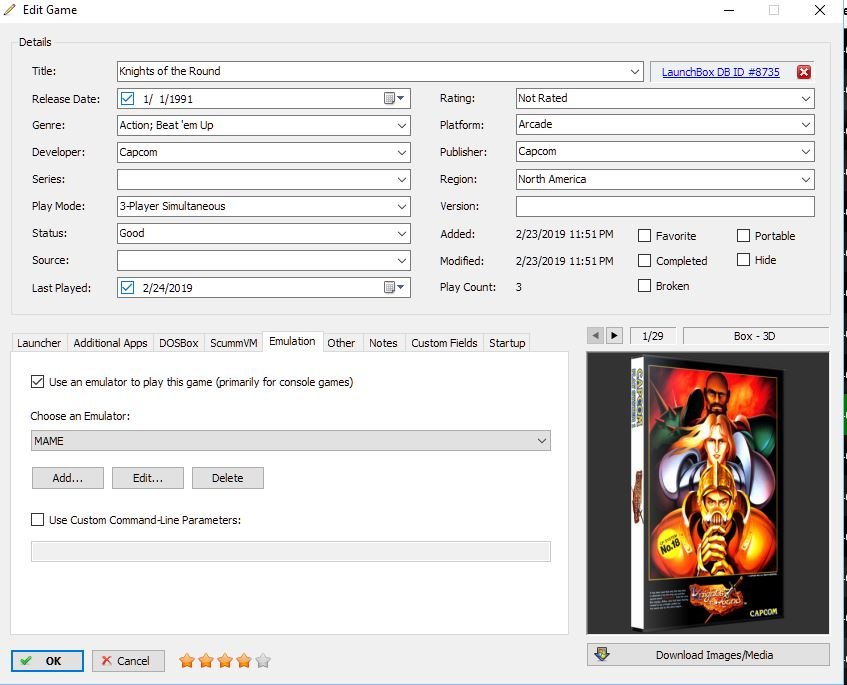Mark game as Favorite
The width and height of the screenshot is (847, 685).
(644, 236)
